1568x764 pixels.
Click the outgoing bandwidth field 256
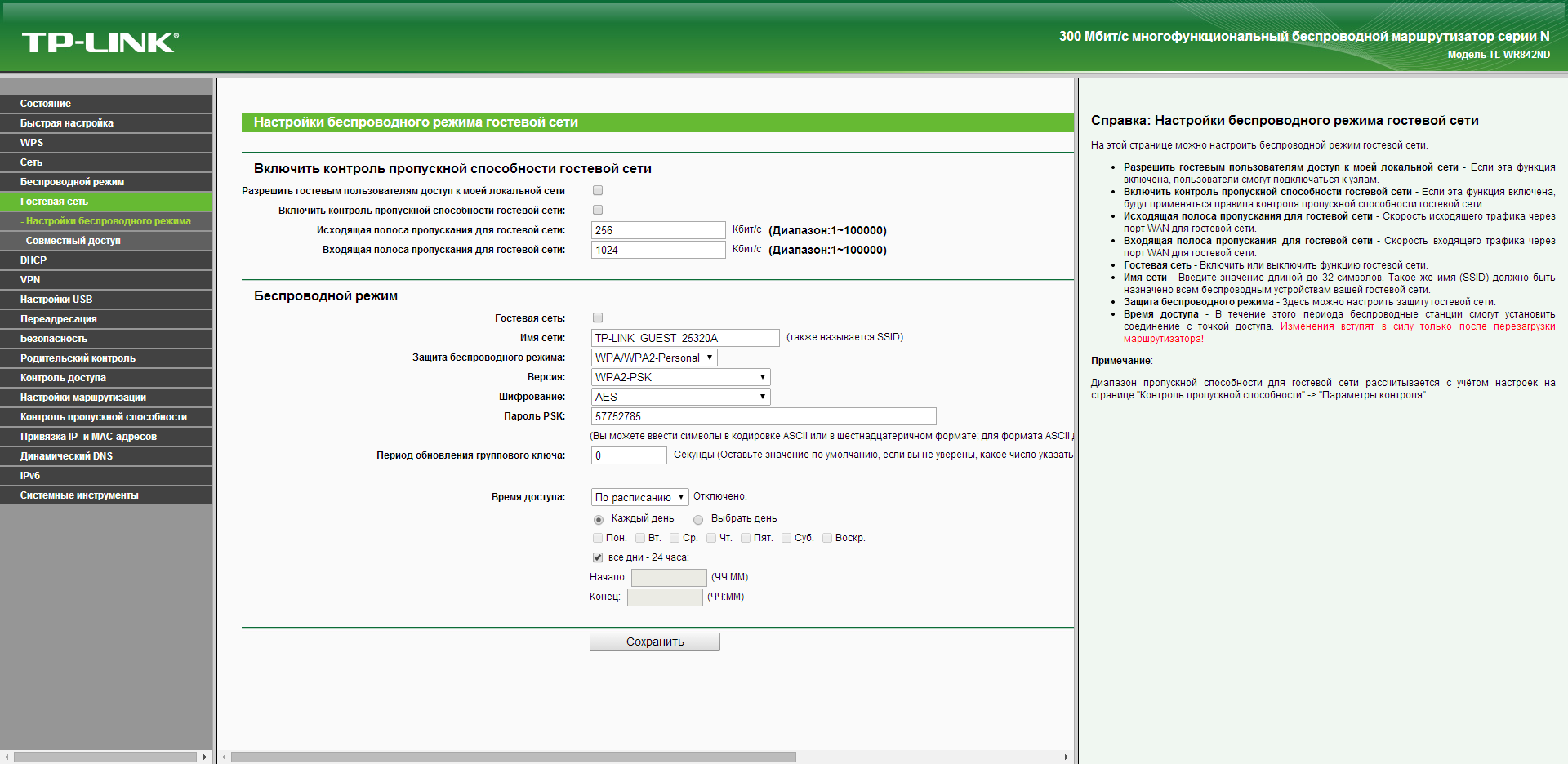click(658, 230)
